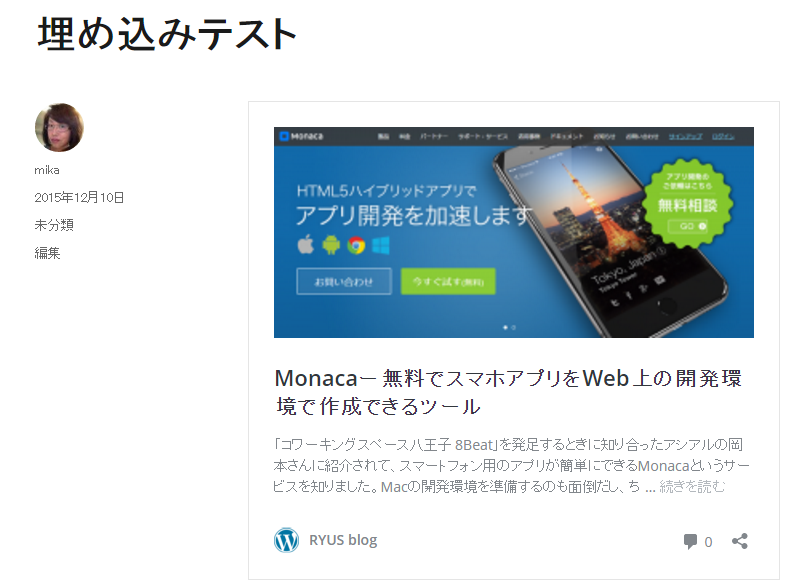Click the 編集 edit link
Viewport: 787px width, 585px height.
[47, 253]
